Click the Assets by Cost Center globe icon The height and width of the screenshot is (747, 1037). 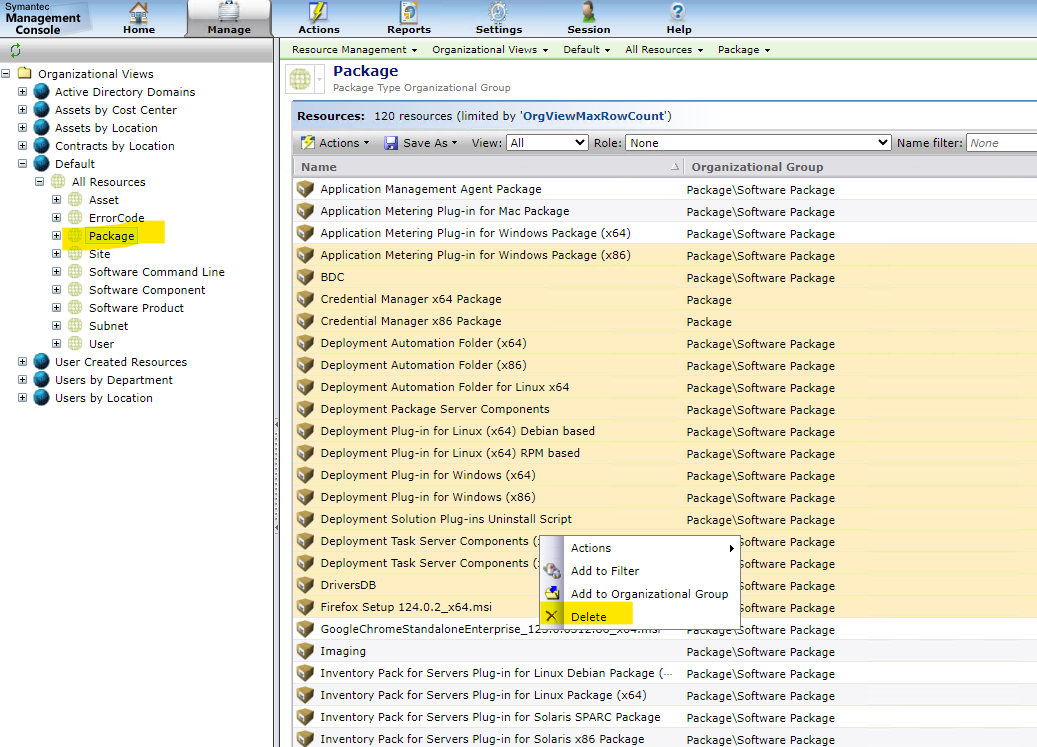pos(42,109)
